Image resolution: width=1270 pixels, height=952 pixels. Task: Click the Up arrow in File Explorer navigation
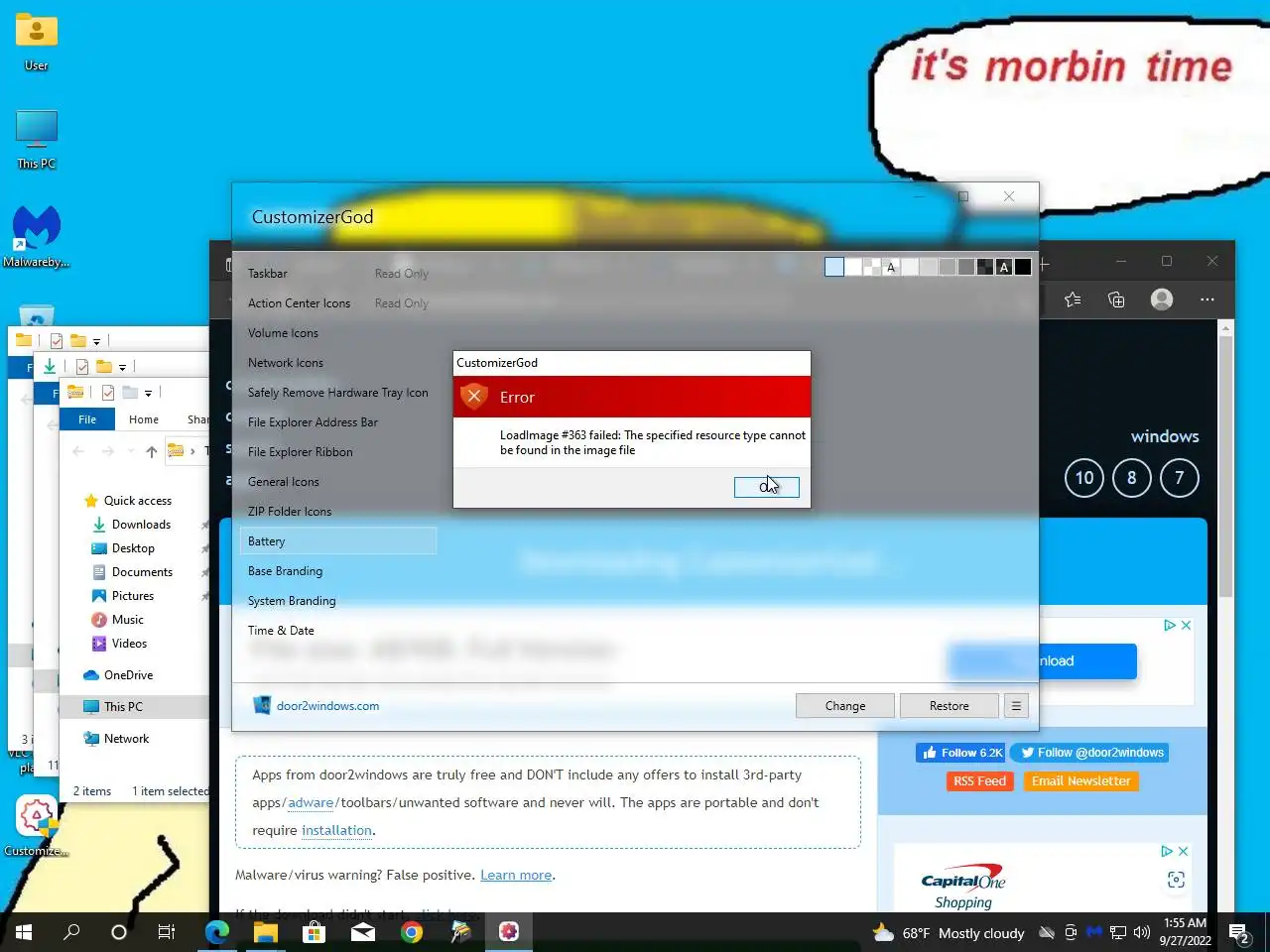coord(151,451)
